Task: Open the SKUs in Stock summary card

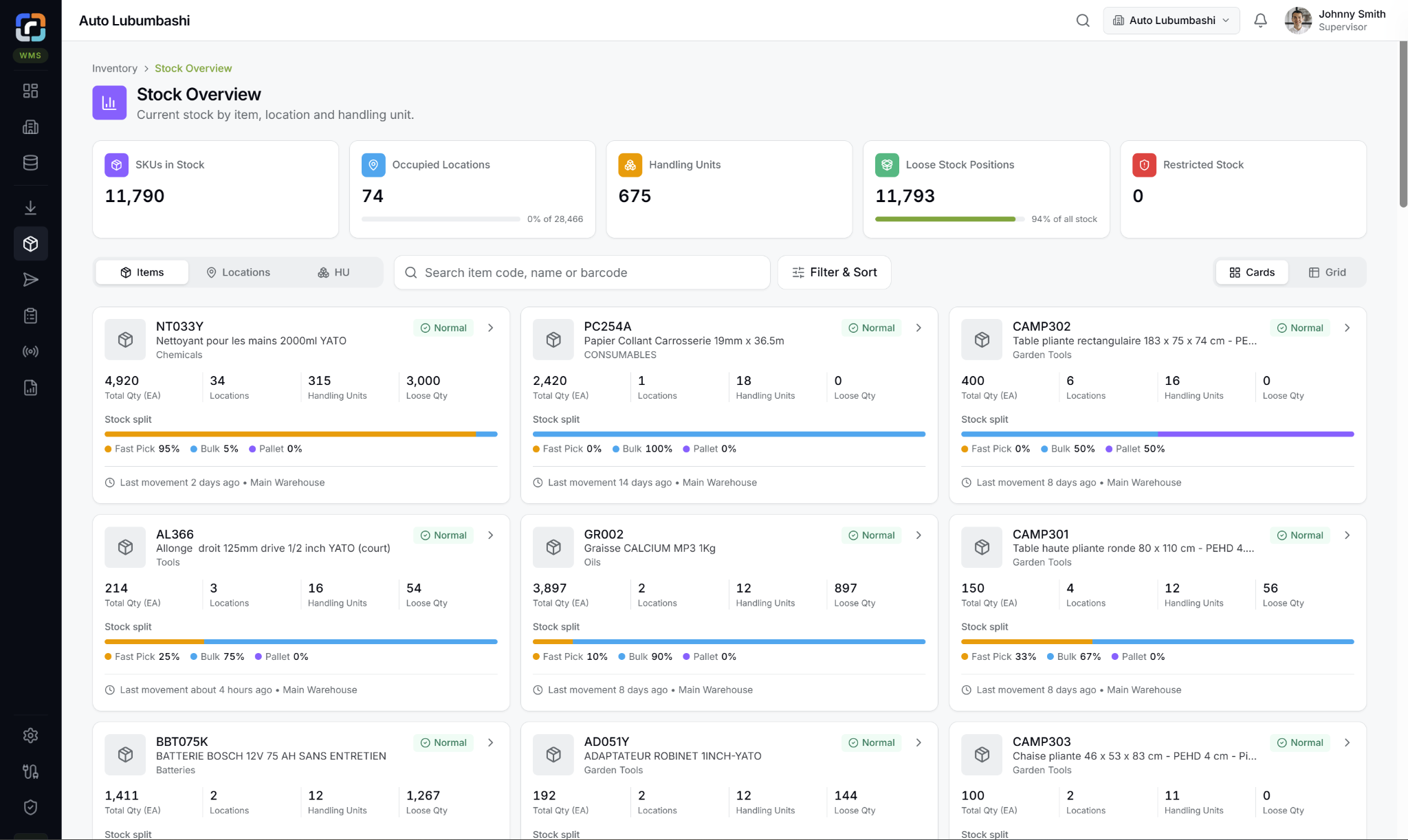Action: coord(215,190)
